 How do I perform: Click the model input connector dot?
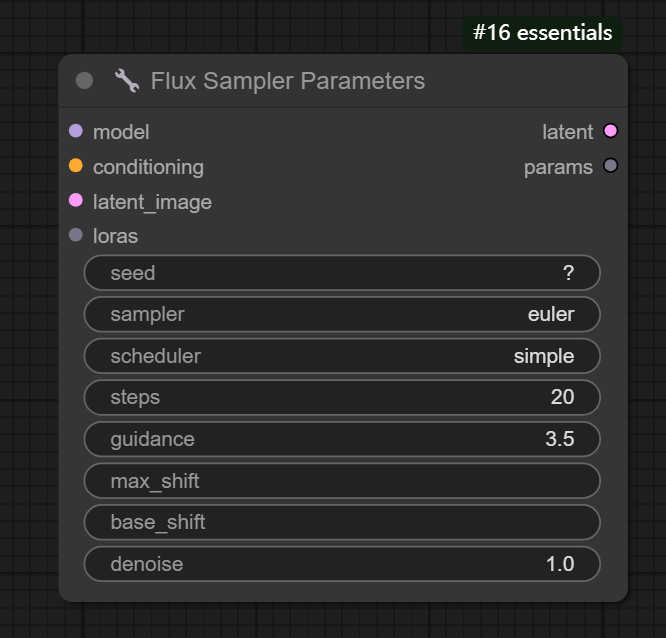tap(76, 131)
